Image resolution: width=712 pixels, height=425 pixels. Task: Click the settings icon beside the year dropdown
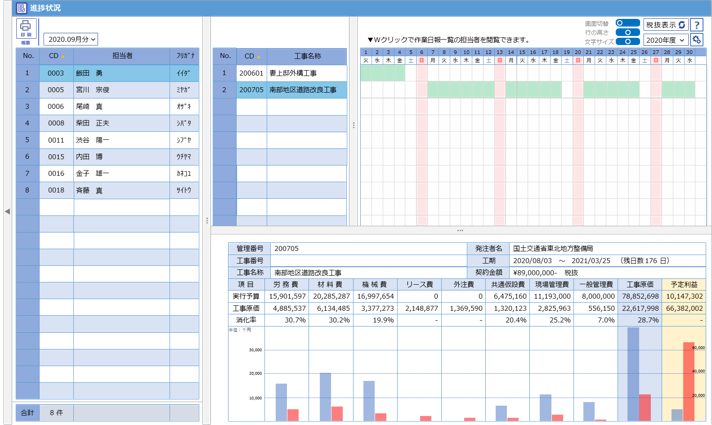[x=697, y=41]
